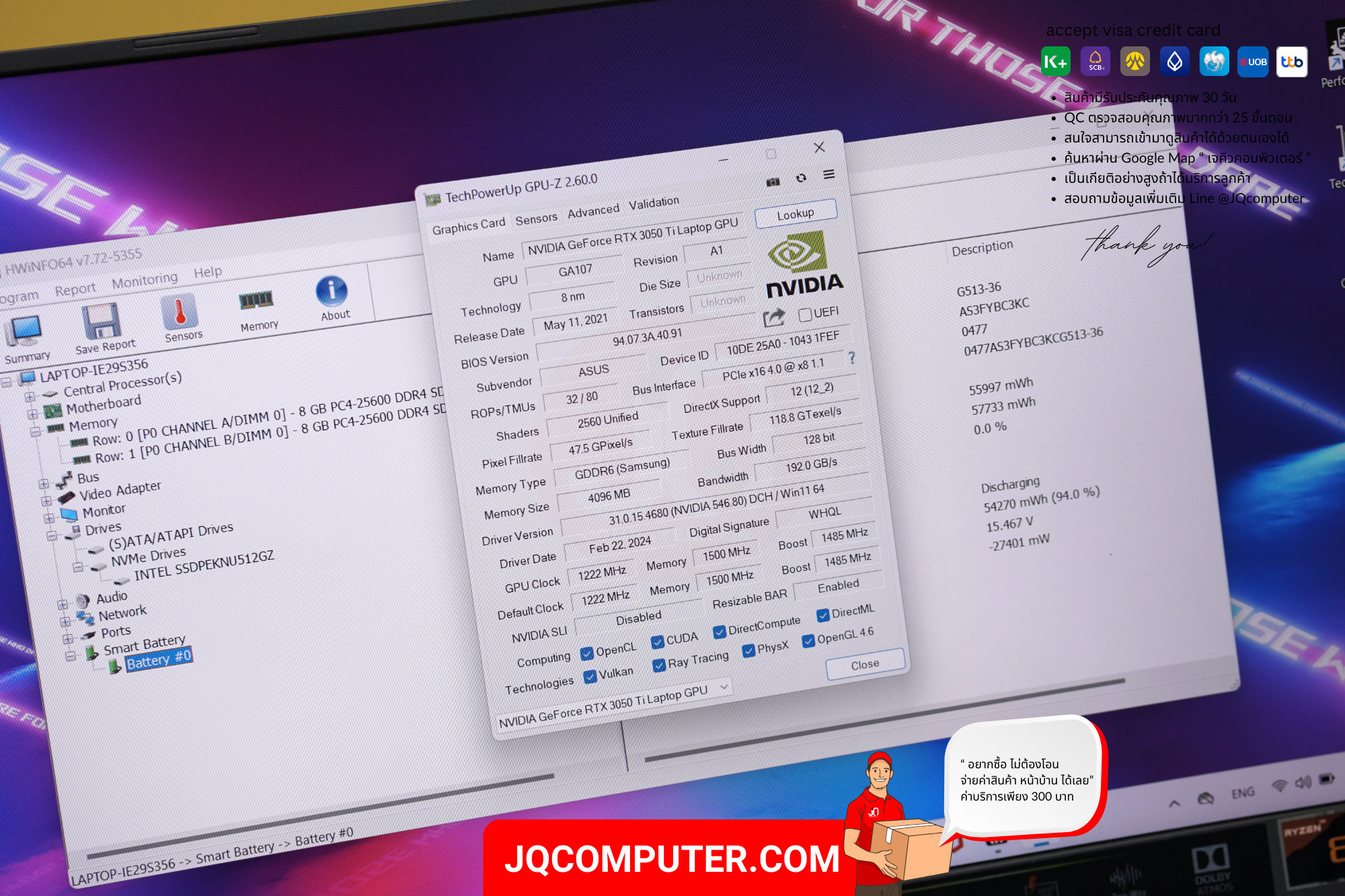Switch to the Sensors tab in GPU-Z
The width and height of the screenshot is (1345, 896).
(x=536, y=218)
